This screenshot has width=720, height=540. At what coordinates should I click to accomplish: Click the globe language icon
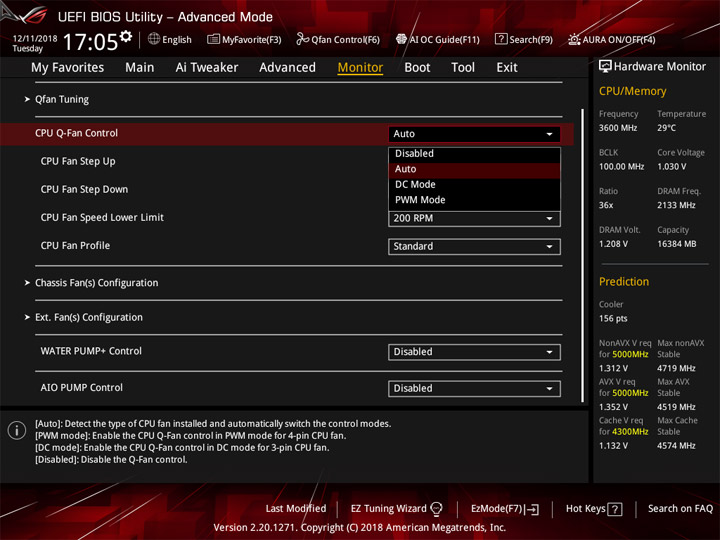pos(154,39)
